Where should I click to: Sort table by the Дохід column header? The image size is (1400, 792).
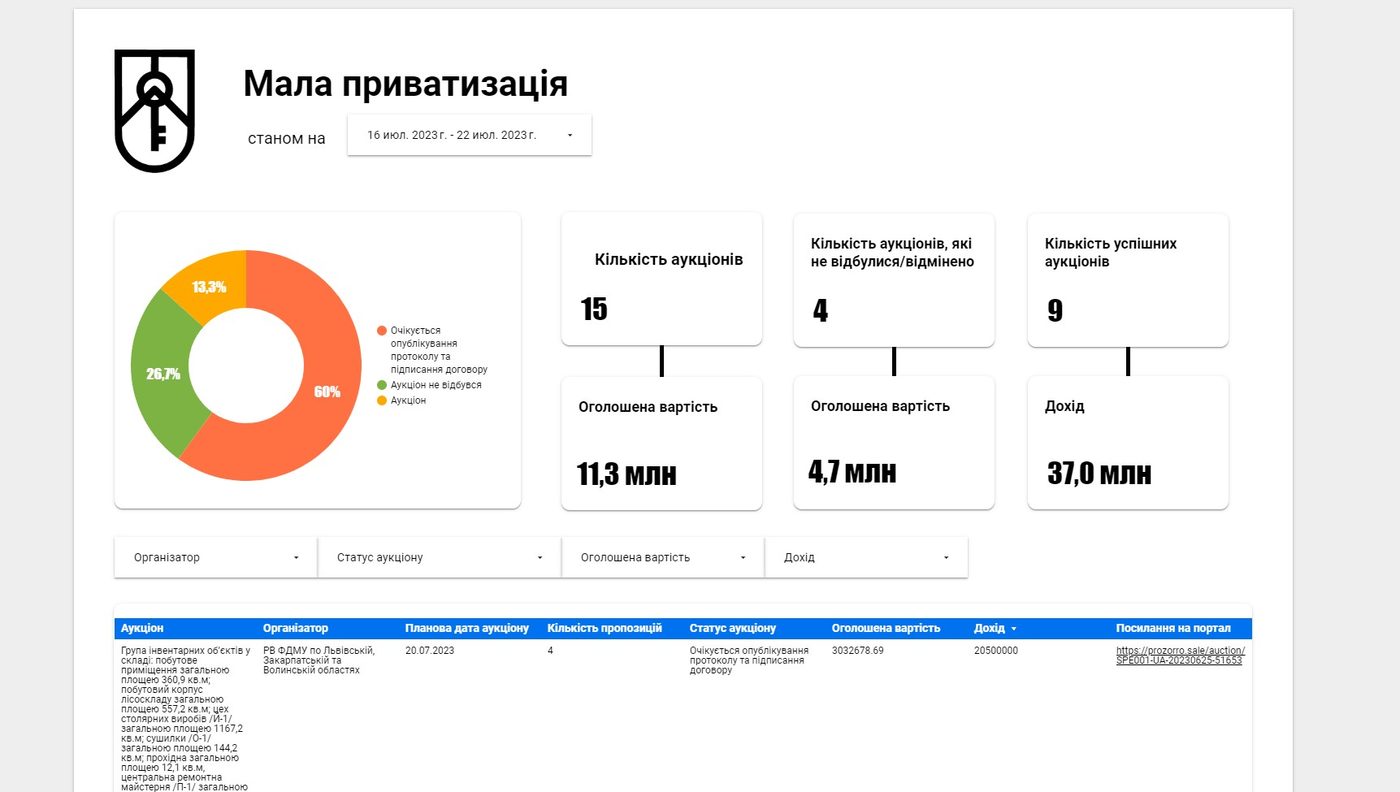point(989,628)
